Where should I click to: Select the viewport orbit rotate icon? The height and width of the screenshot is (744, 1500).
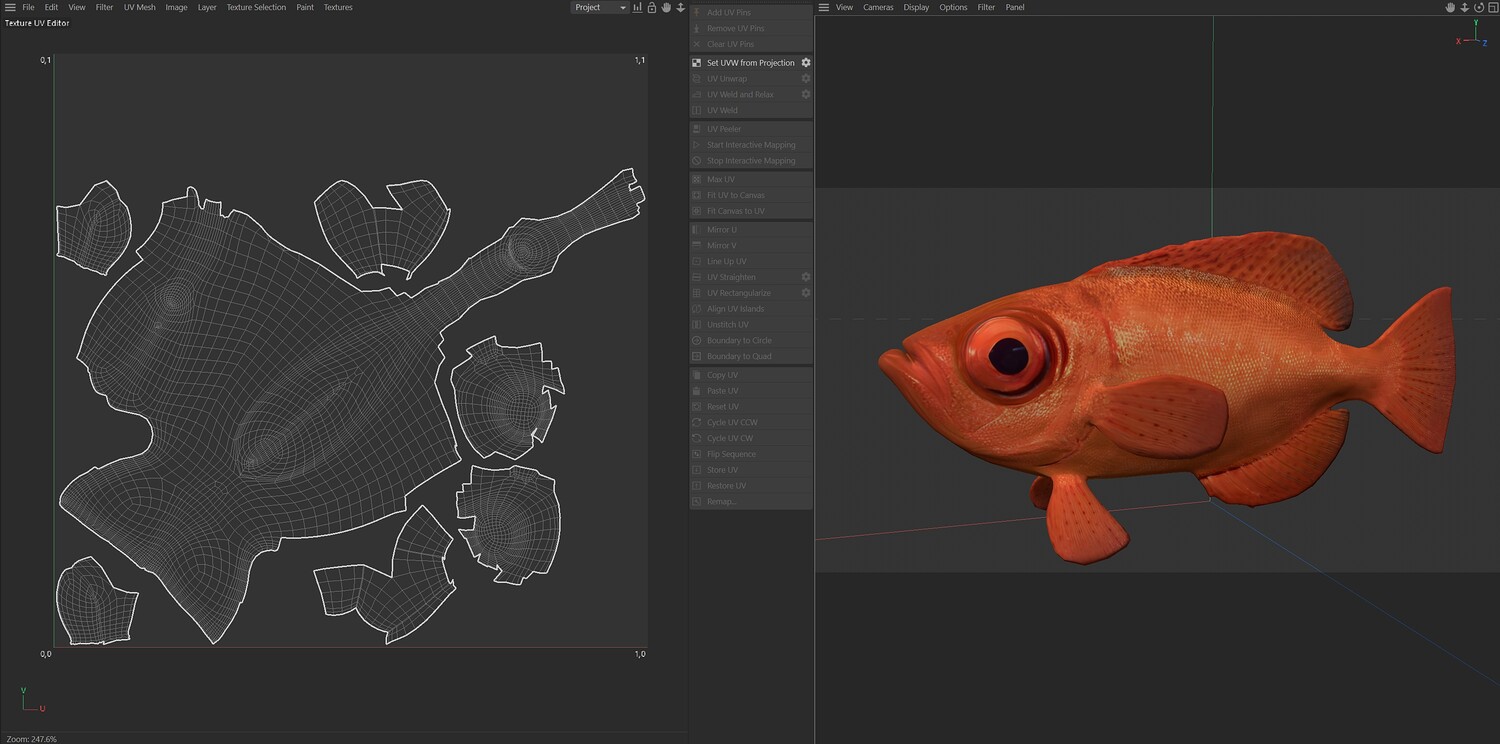click(1479, 7)
